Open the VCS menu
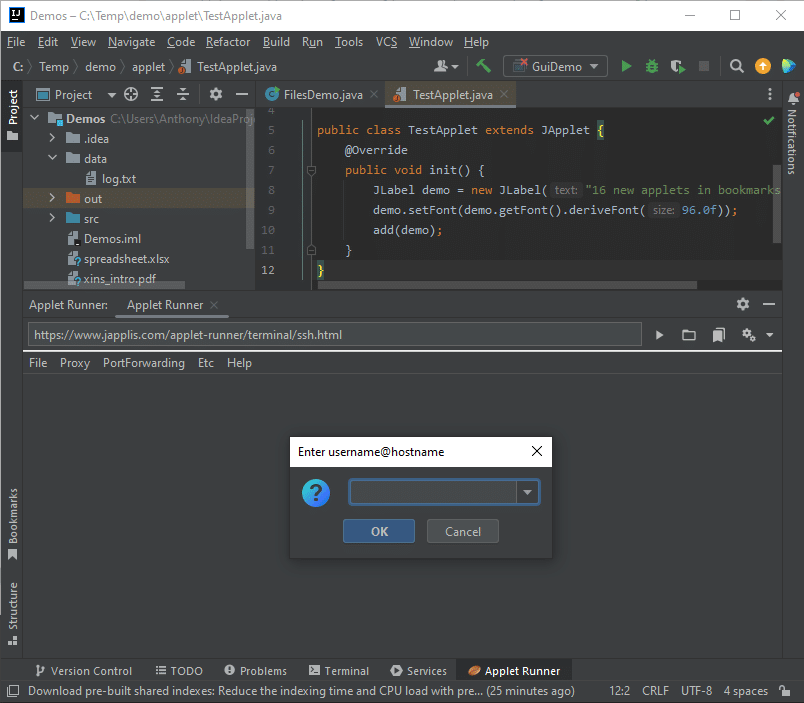Viewport: 804px width, 703px height. click(386, 42)
